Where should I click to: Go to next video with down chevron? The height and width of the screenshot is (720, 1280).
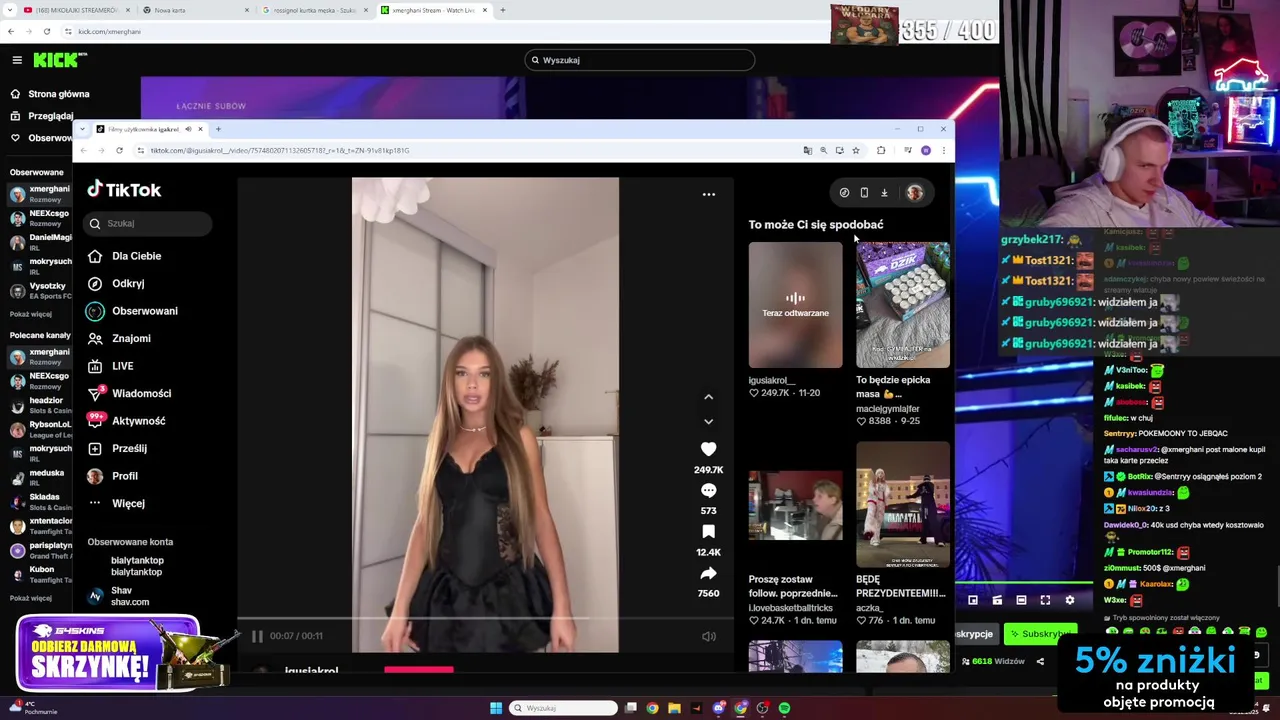[x=708, y=422]
